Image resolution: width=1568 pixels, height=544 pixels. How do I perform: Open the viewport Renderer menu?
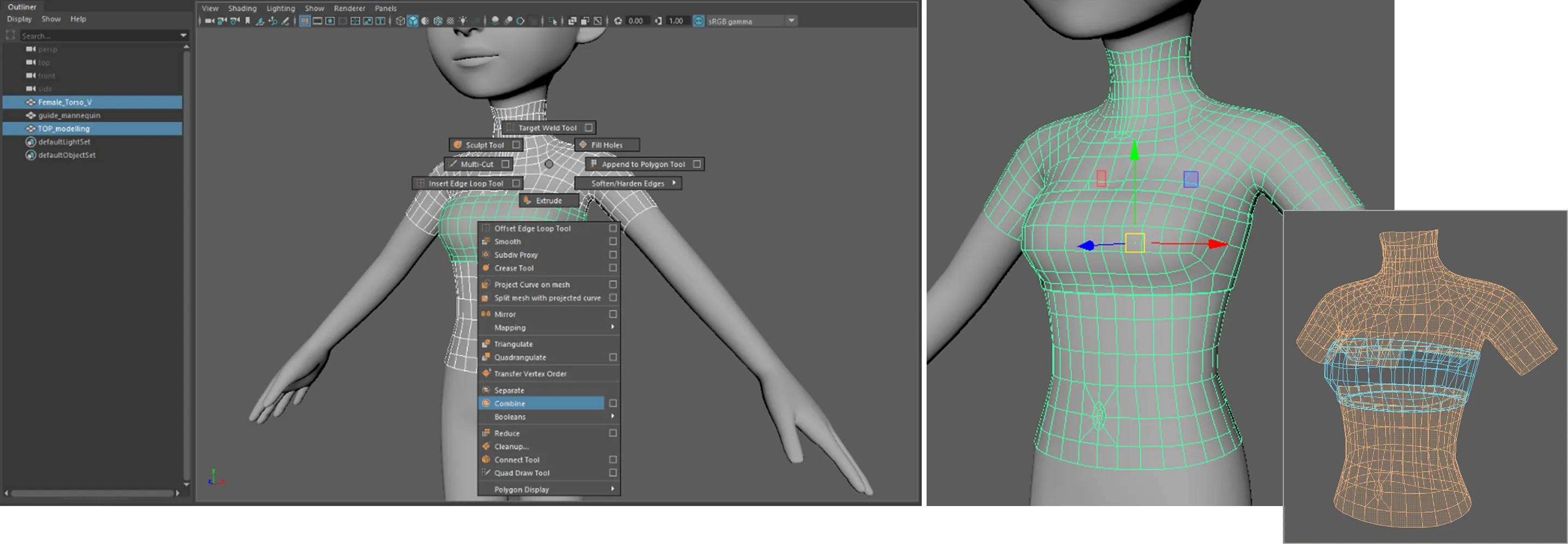349,9
